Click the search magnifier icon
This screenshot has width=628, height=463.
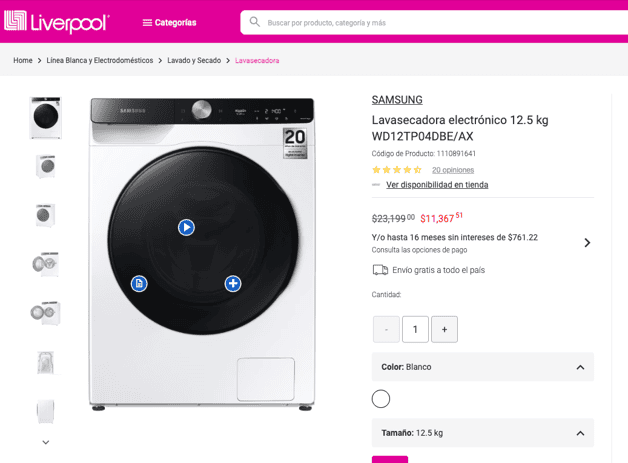click(255, 22)
